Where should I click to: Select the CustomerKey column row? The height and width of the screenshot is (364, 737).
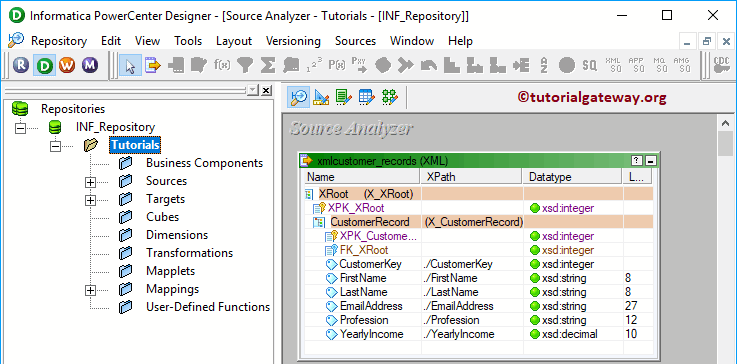478,264
